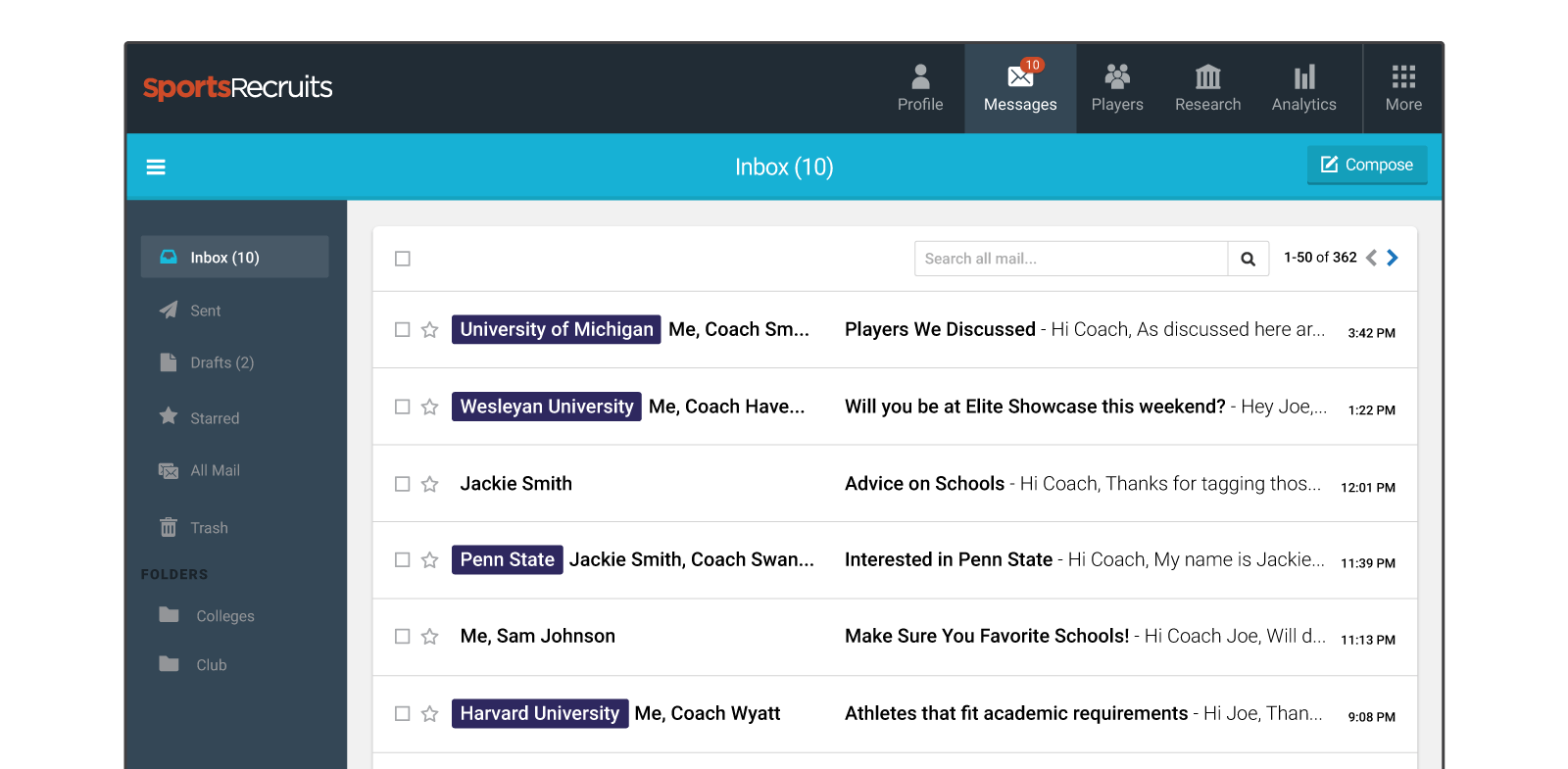Star the Athletes that fit academic requirements message

coord(429,714)
